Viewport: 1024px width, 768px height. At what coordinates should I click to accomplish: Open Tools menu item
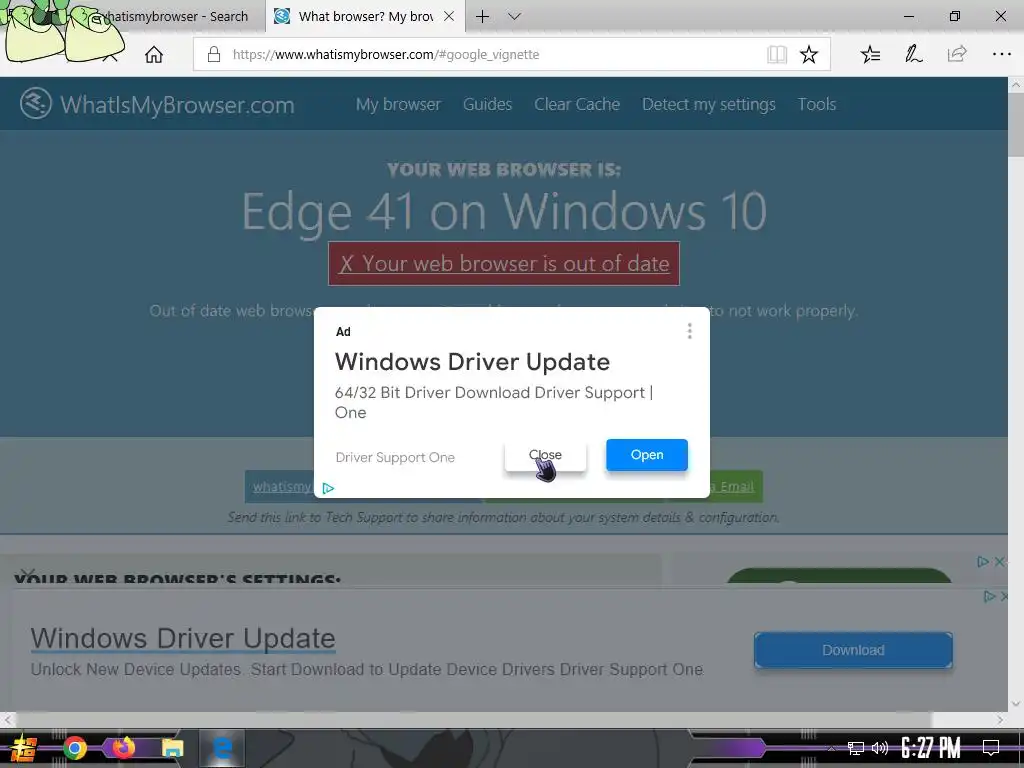click(816, 104)
